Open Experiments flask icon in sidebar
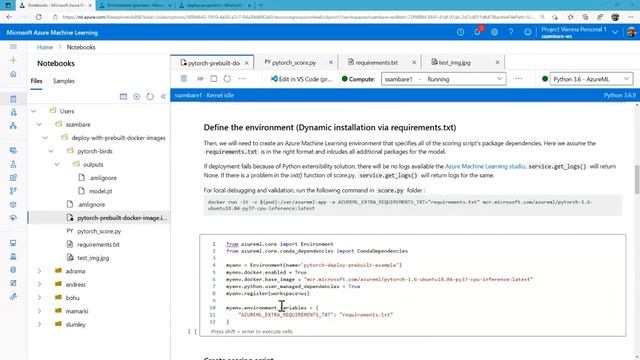Screen dimensions: 640x360 (13, 164)
